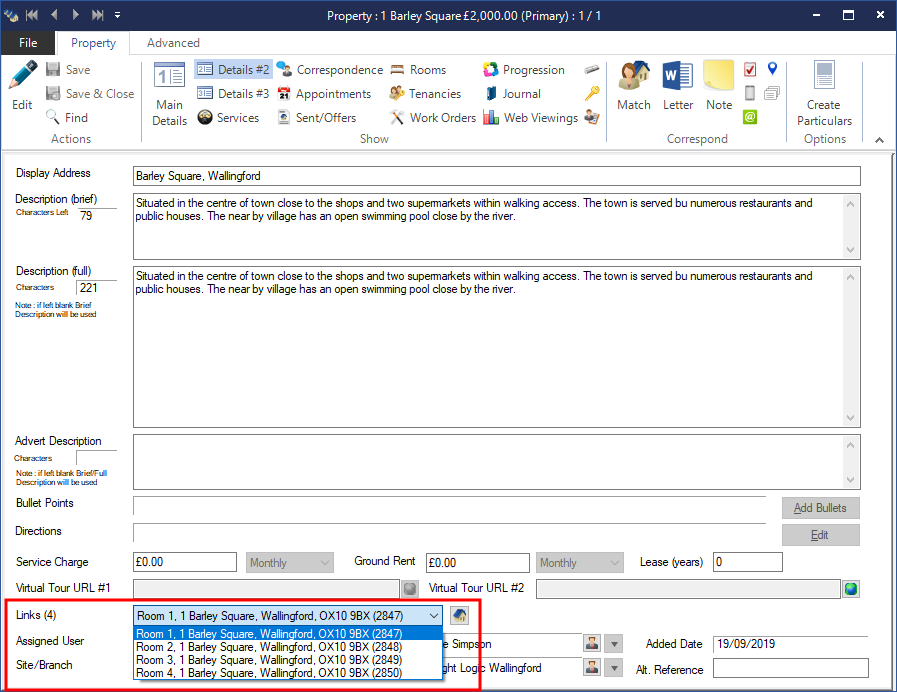This screenshot has height=692, width=897.
Task: Click the Add Bullets button
Action: (820, 508)
